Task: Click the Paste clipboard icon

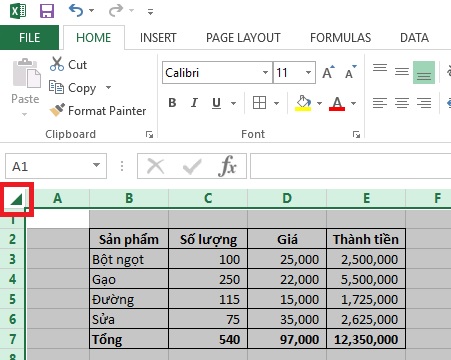Action: click(x=26, y=73)
